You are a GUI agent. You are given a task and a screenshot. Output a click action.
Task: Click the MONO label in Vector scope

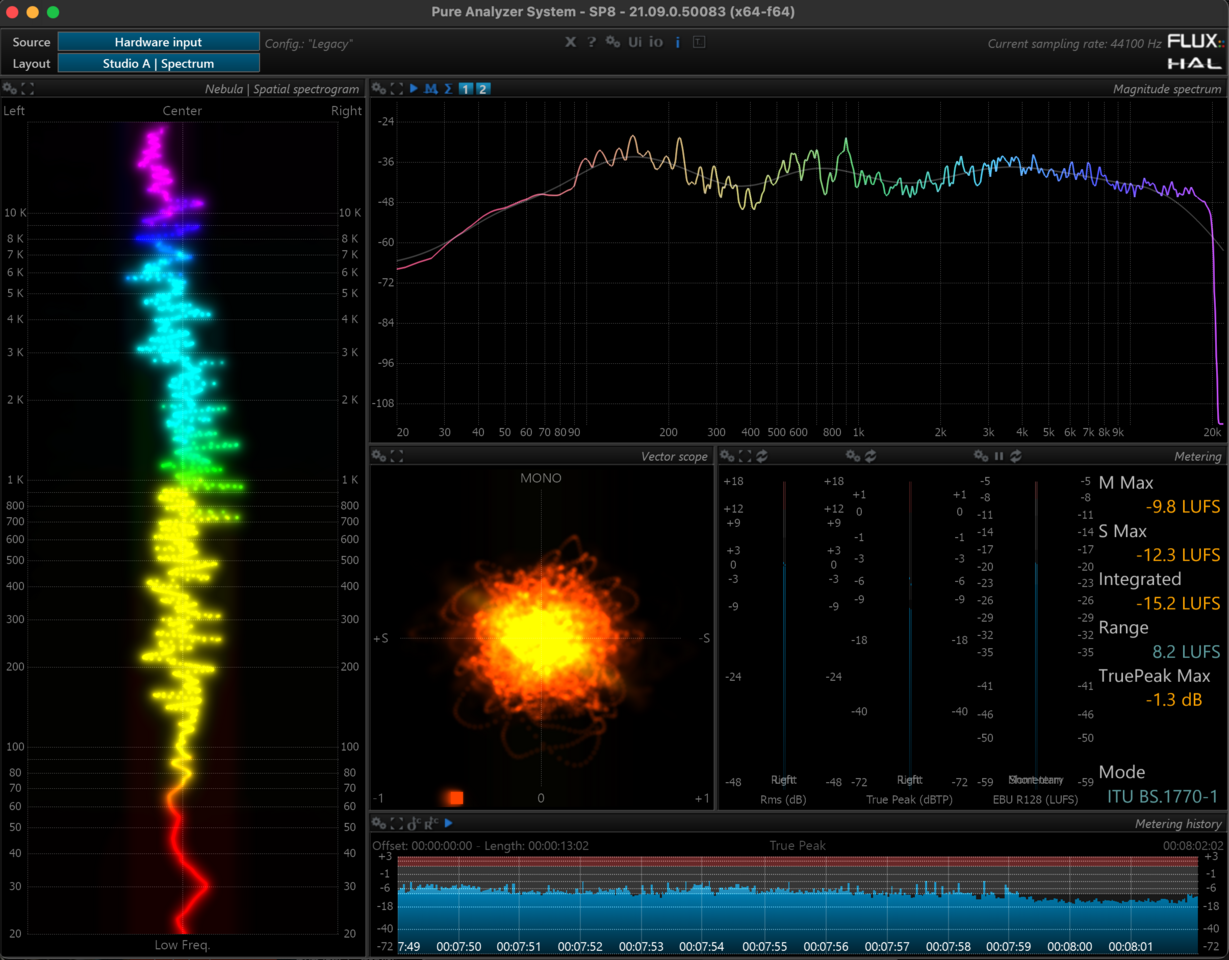[541, 478]
